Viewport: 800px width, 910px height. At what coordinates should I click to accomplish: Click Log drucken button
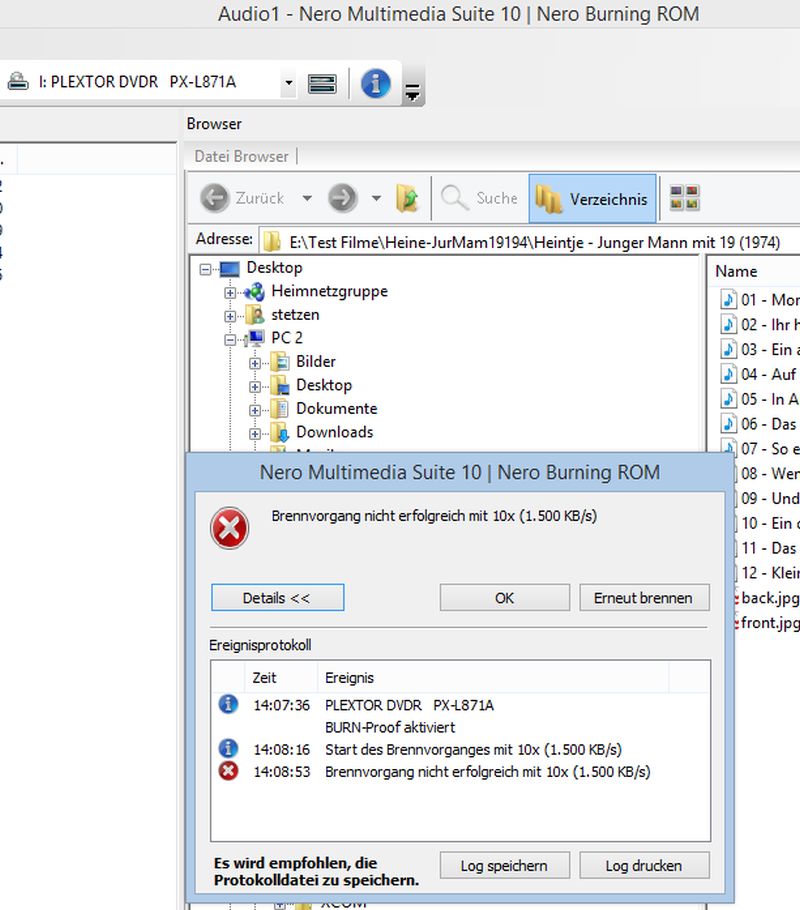point(644,866)
